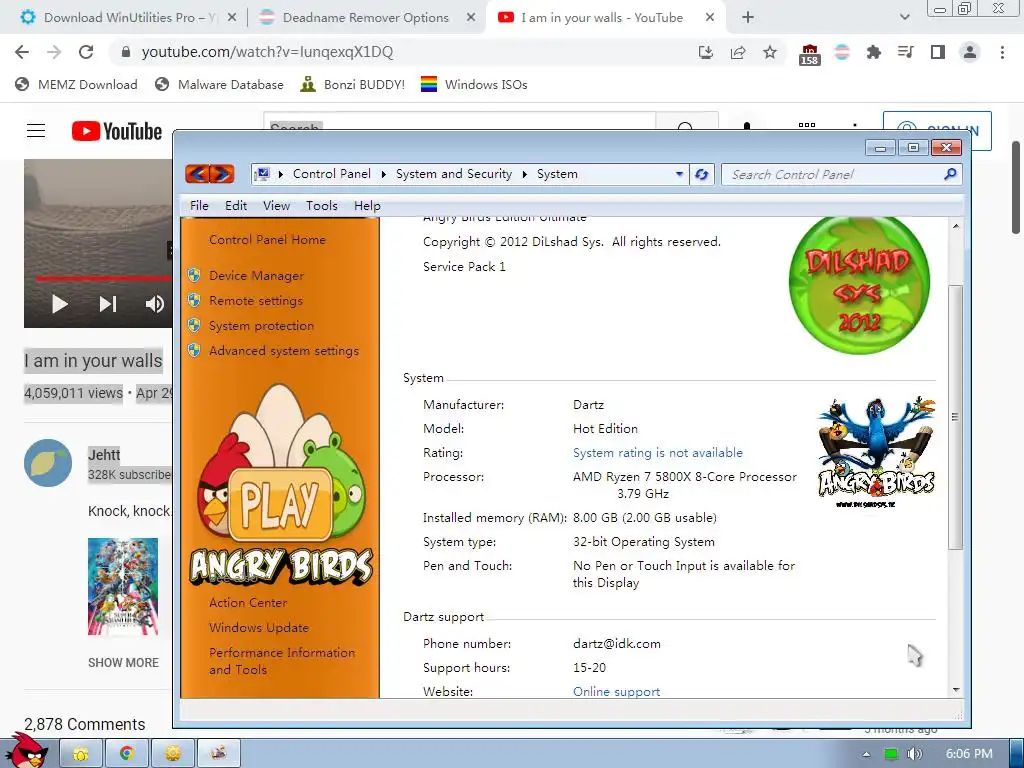
Task: Click the shield icon beside Remote settings
Action: point(194,300)
